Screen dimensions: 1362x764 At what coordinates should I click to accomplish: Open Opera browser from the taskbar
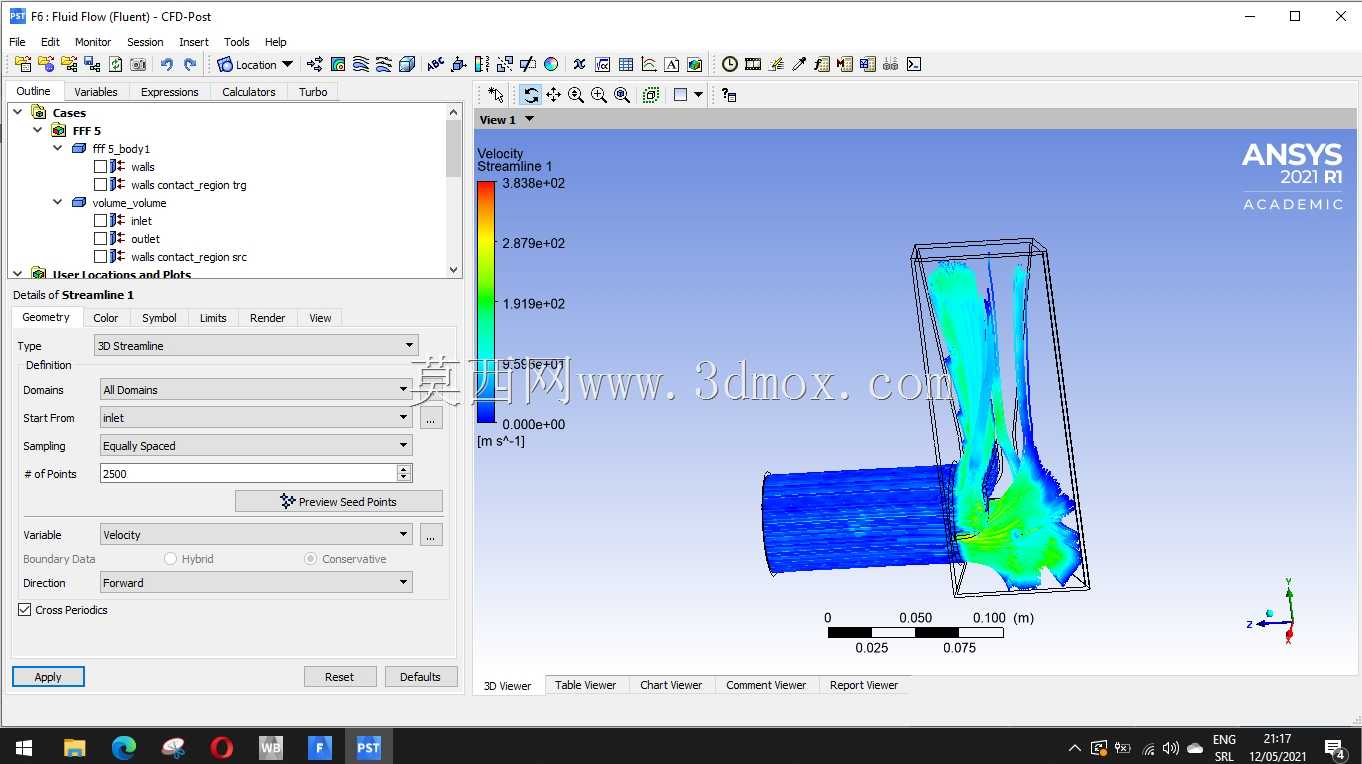[x=222, y=747]
